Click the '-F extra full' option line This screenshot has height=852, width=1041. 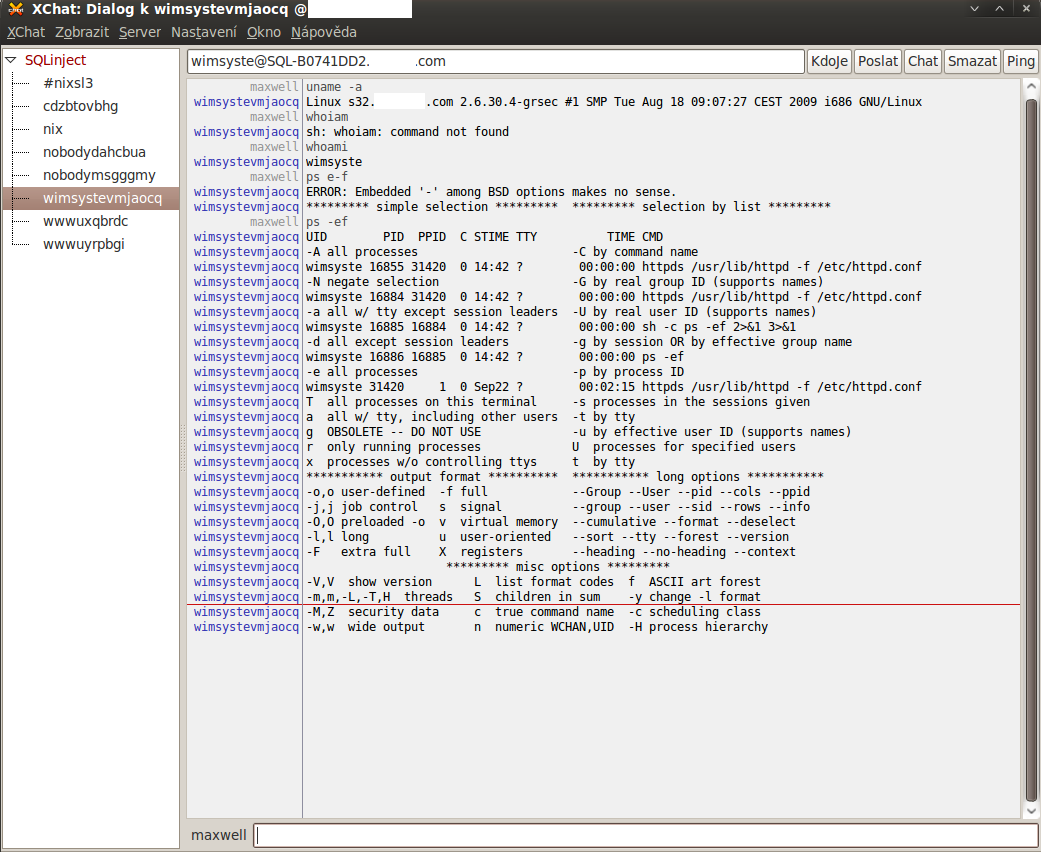(551, 552)
